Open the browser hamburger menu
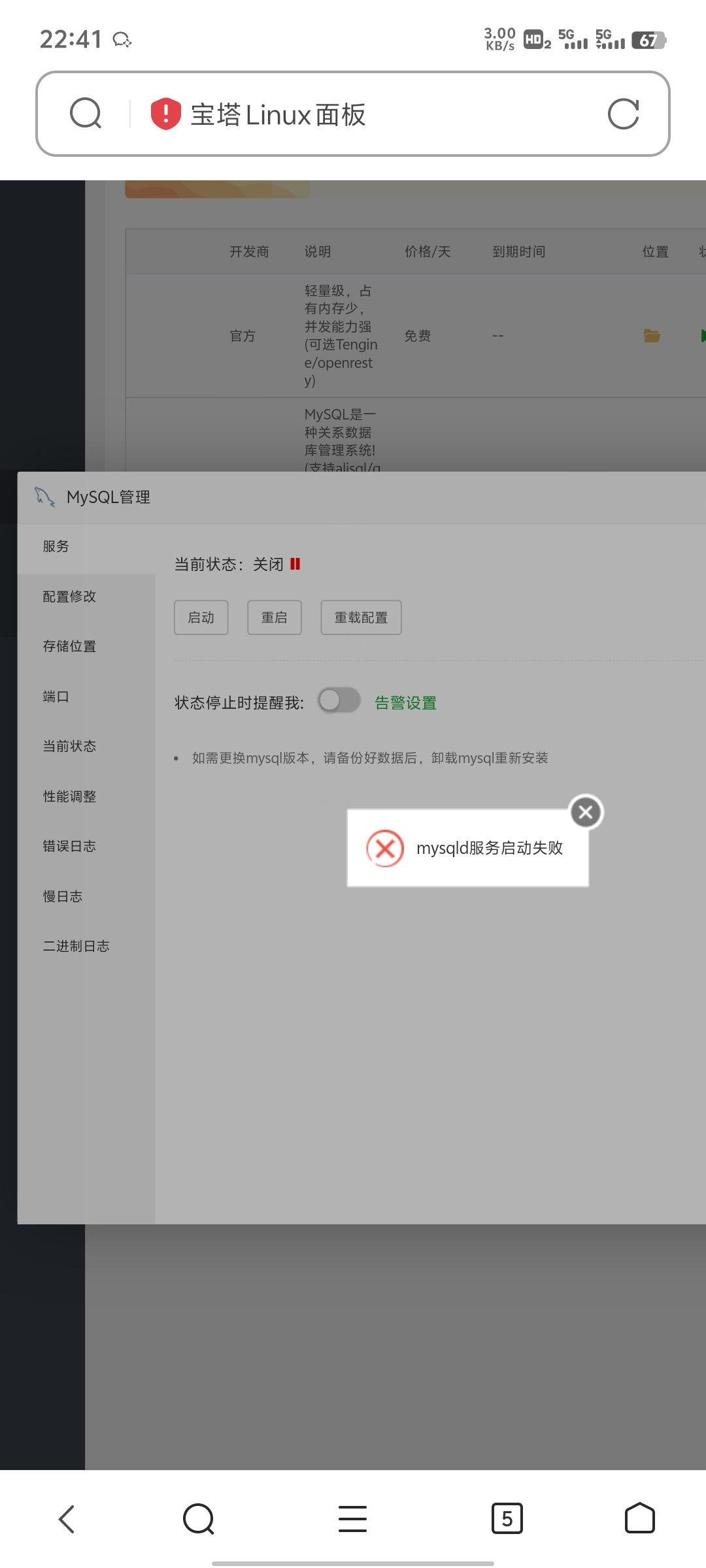 (353, 1518)
